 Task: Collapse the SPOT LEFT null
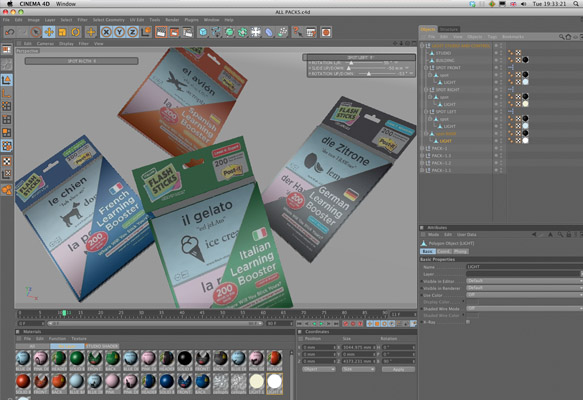tap(426, 112)
